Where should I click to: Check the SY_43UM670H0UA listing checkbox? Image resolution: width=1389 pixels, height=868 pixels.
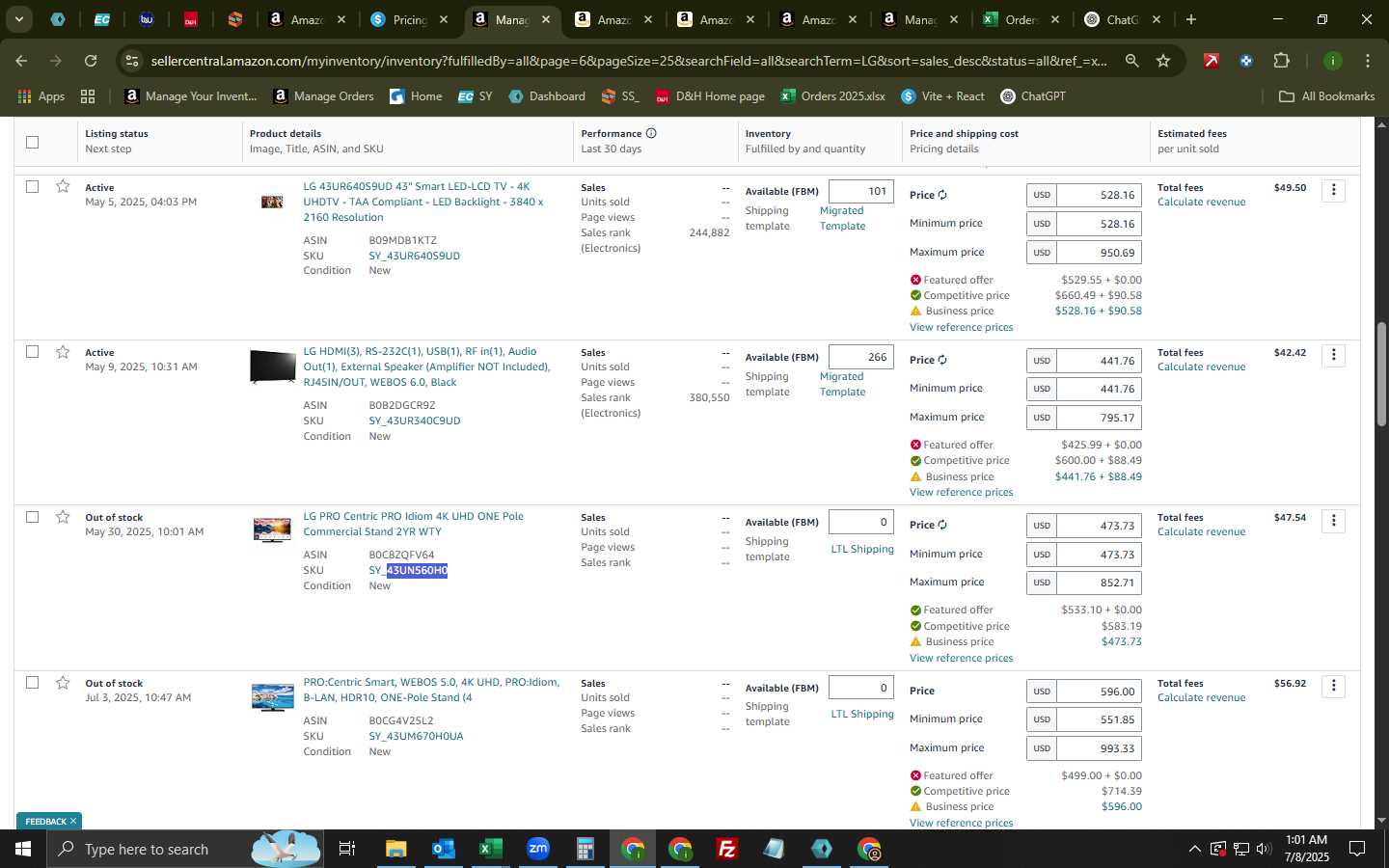point(32,682)
